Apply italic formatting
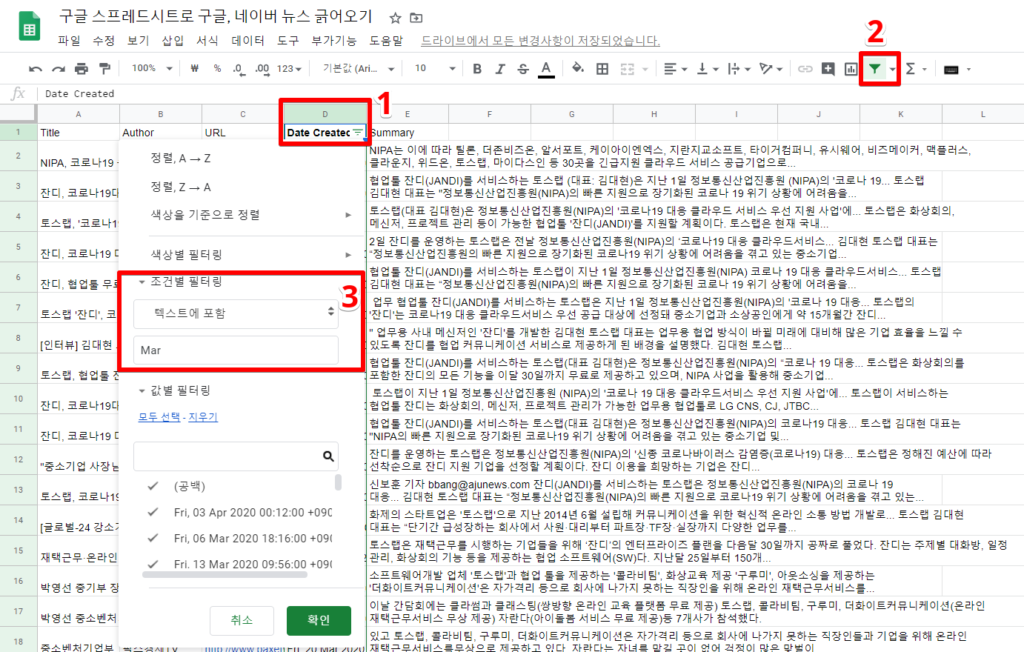1024x652 pixels. (500, 69)
